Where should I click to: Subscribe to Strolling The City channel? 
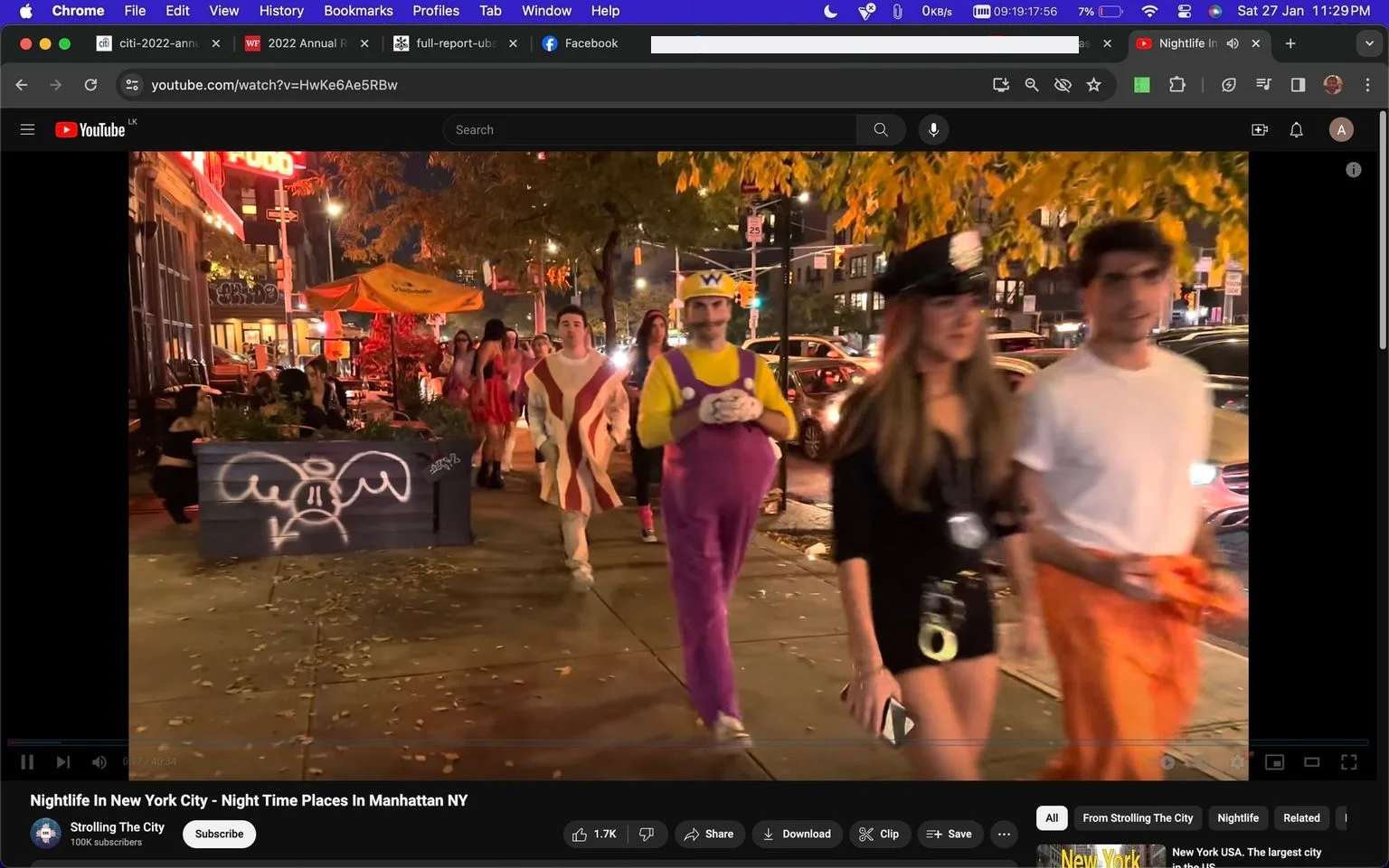coord(219,834)
